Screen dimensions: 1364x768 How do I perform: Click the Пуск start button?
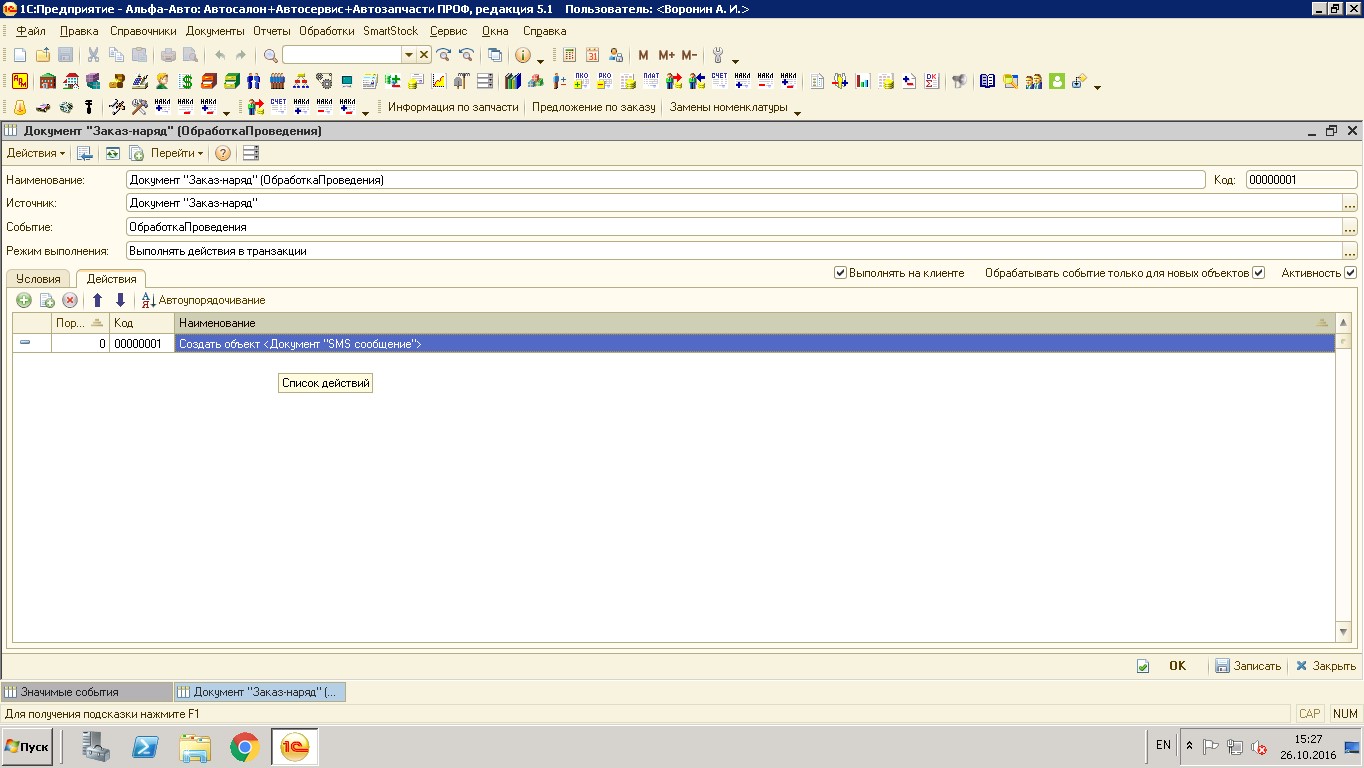coord(27,747)
